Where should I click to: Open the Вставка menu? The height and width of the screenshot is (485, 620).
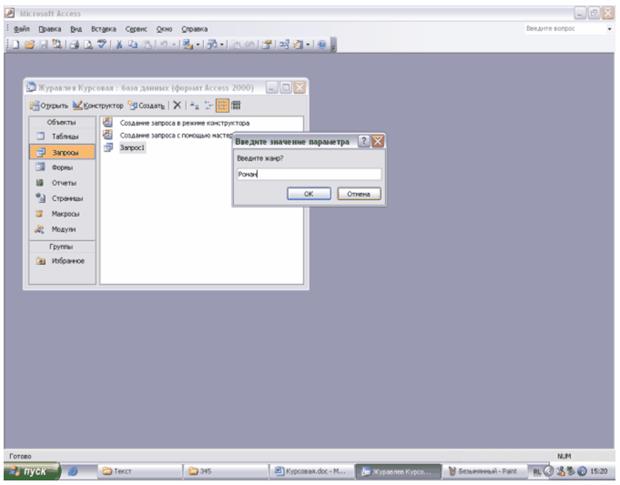(104, 29)
